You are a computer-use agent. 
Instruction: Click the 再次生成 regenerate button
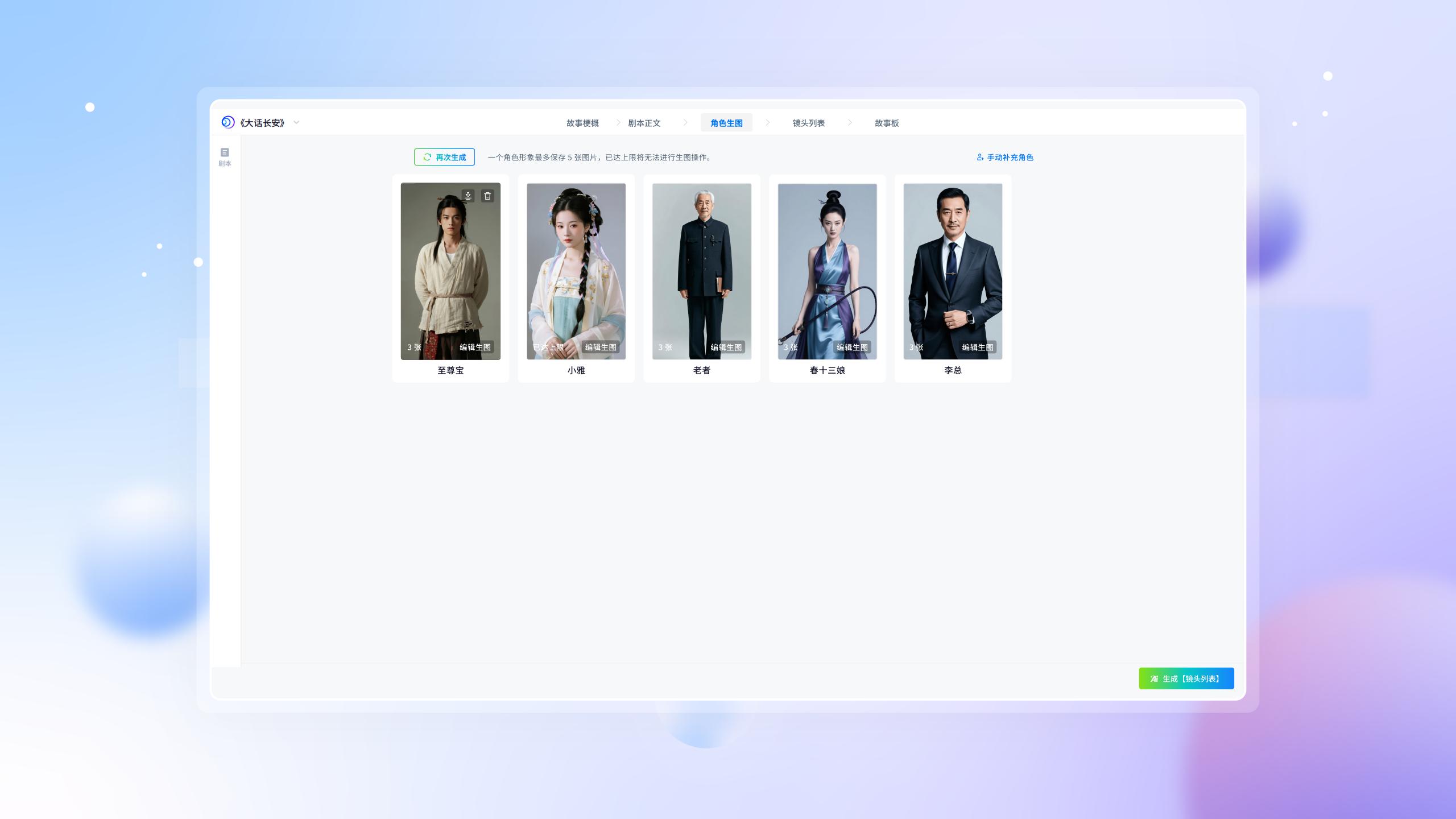coord(444,157)
